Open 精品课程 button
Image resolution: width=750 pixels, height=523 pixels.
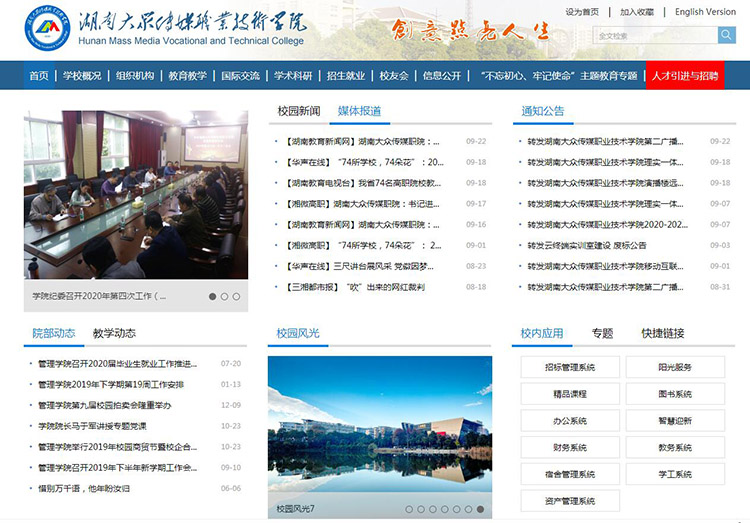pos(570,394)
